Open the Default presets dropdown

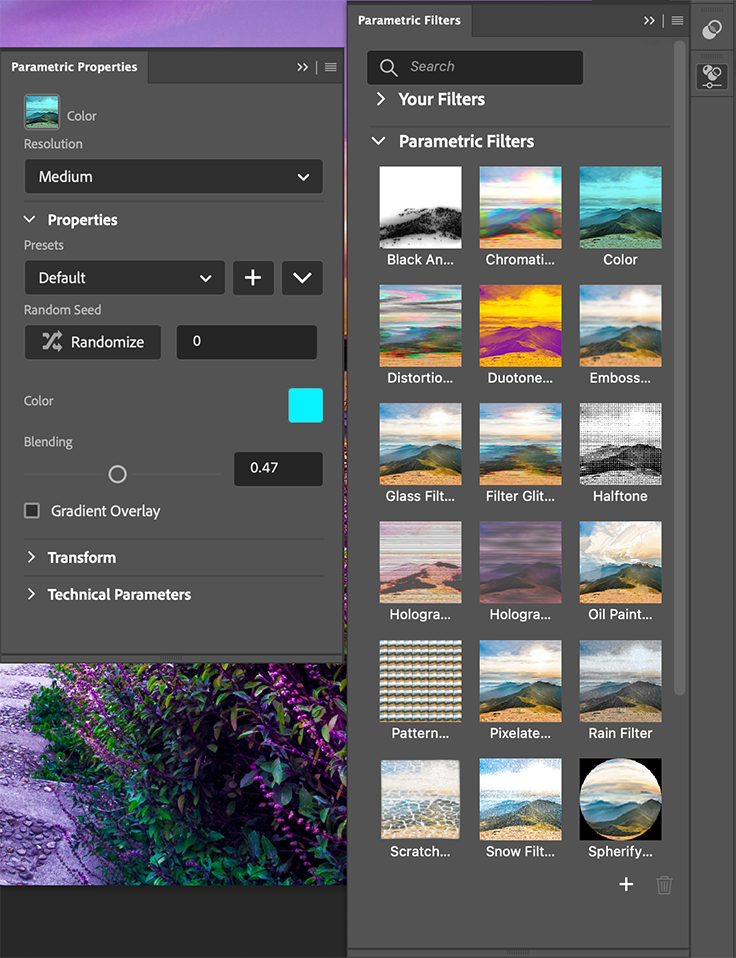pyautogui.click(x=124, y=278)
